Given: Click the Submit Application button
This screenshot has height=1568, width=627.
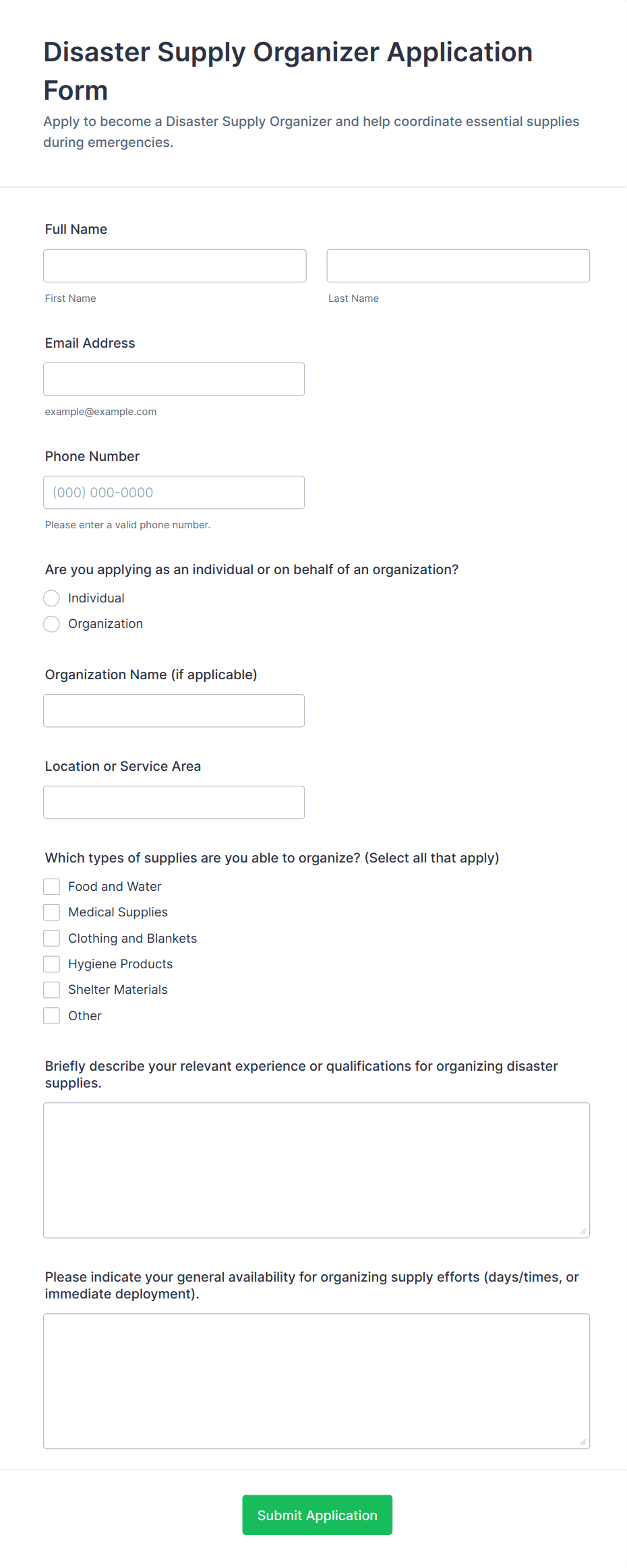Looking at the screenshot, I should [317, 1515].
